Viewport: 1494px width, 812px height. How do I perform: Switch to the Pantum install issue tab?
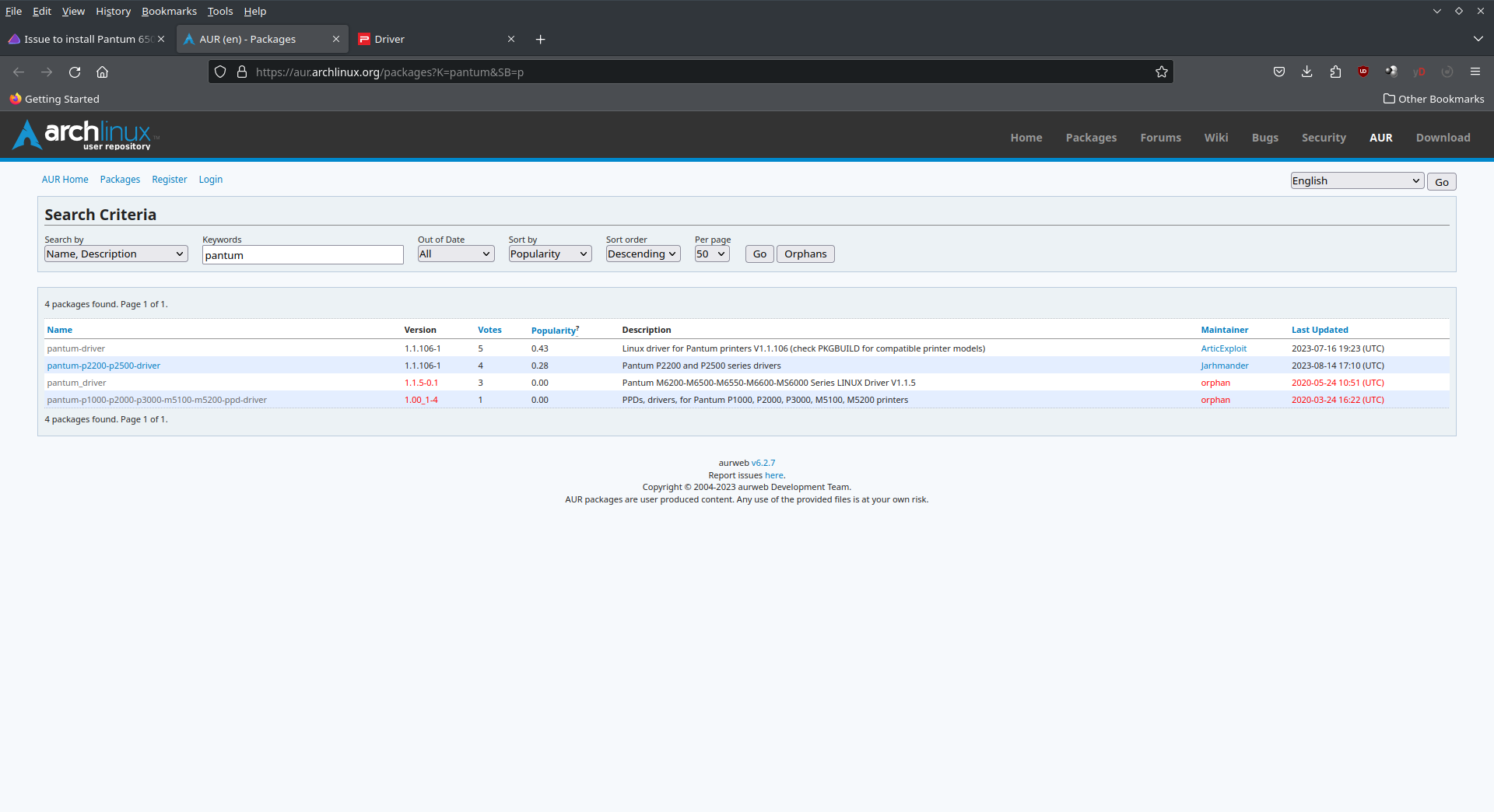pyautogui.click(x=81, y=39)
